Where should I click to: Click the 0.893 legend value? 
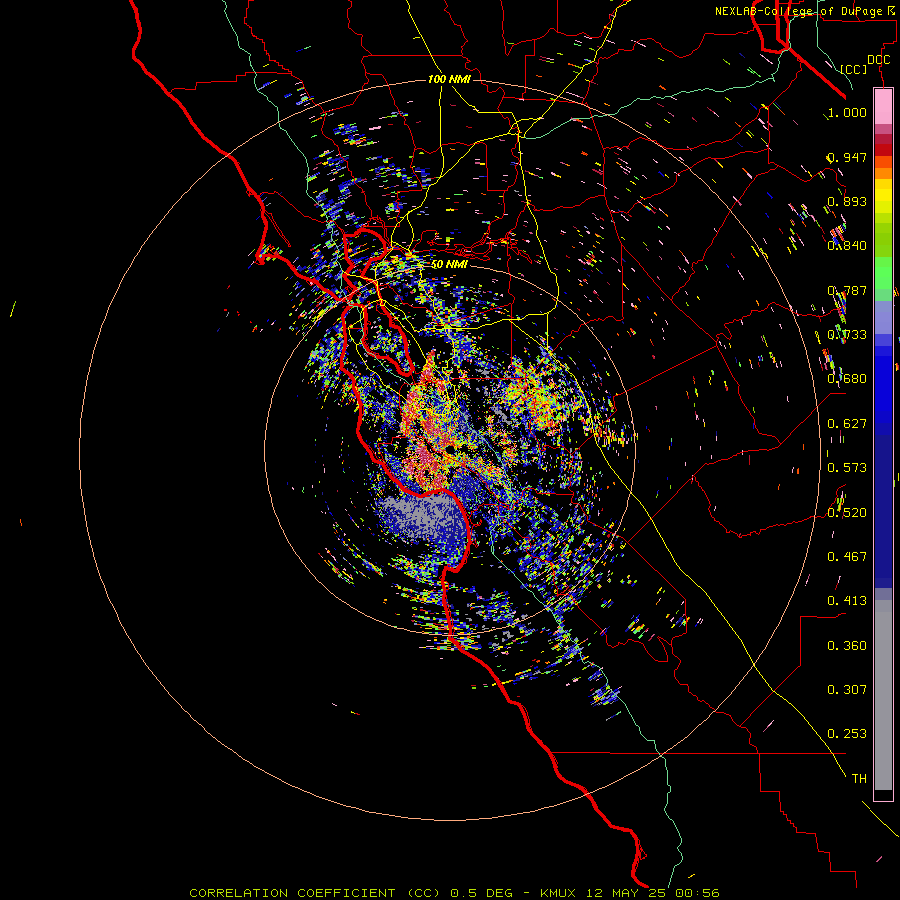[x=847, y=201]
